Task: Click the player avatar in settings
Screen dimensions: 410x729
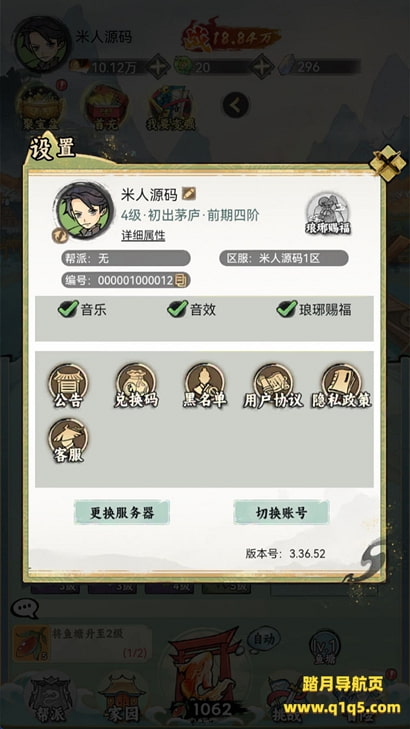Action: click(x=84, y=211)
